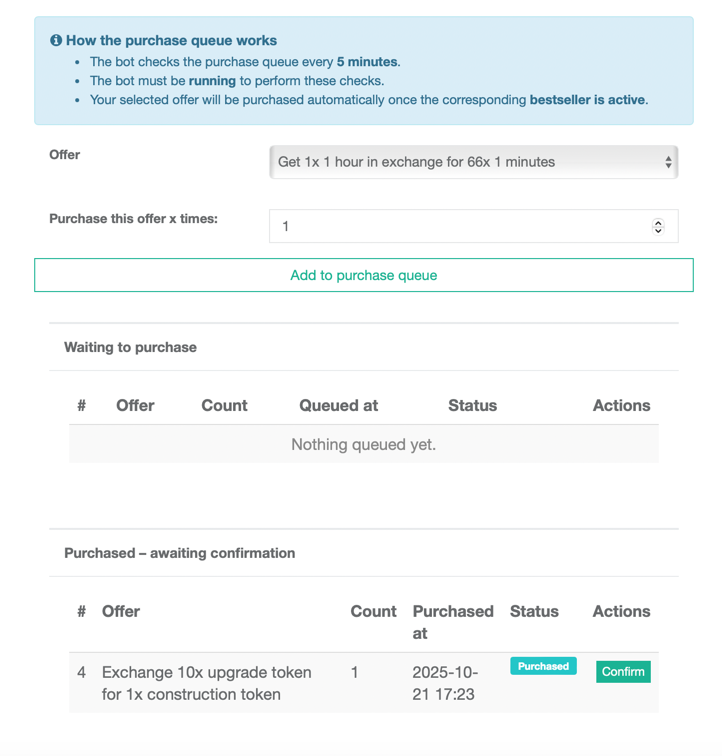Click the Purchased status badge
The height and width of the screenshot is (756, 722).
(x=543, y=666)
